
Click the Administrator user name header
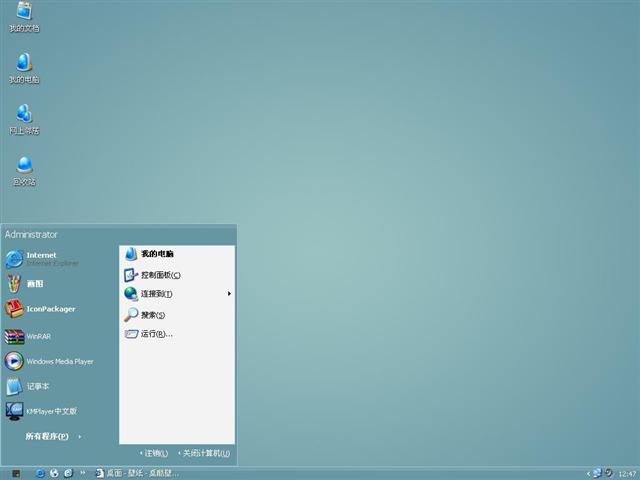tap(31, 234)
